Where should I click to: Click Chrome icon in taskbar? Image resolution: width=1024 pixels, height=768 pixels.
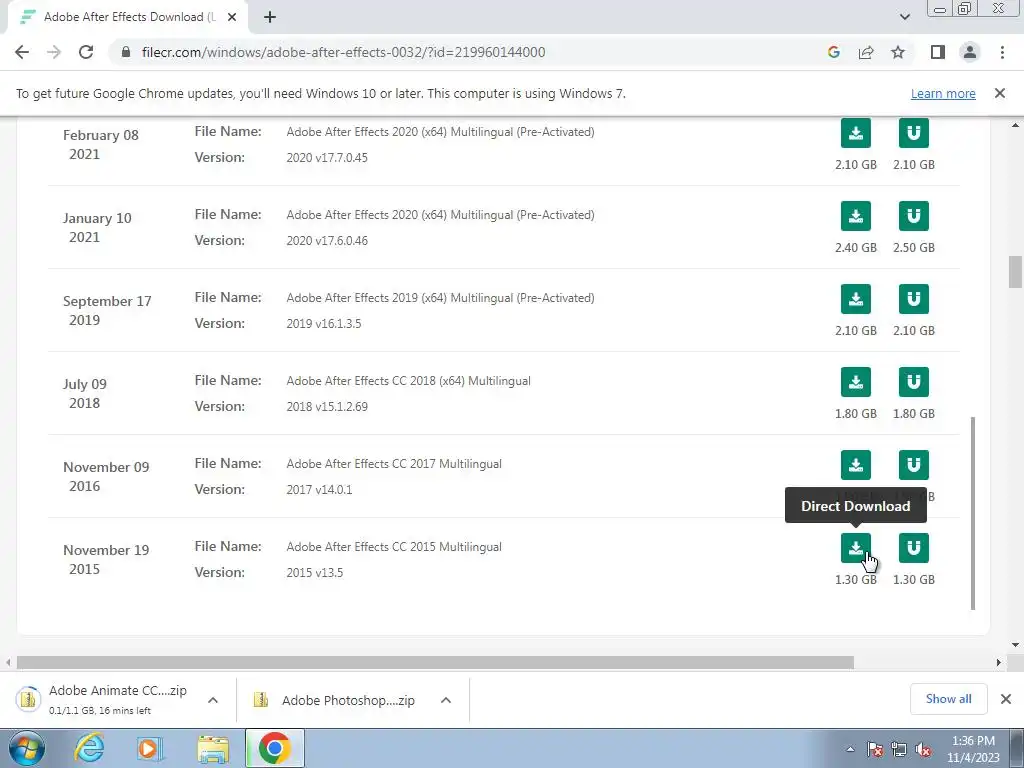274,748
